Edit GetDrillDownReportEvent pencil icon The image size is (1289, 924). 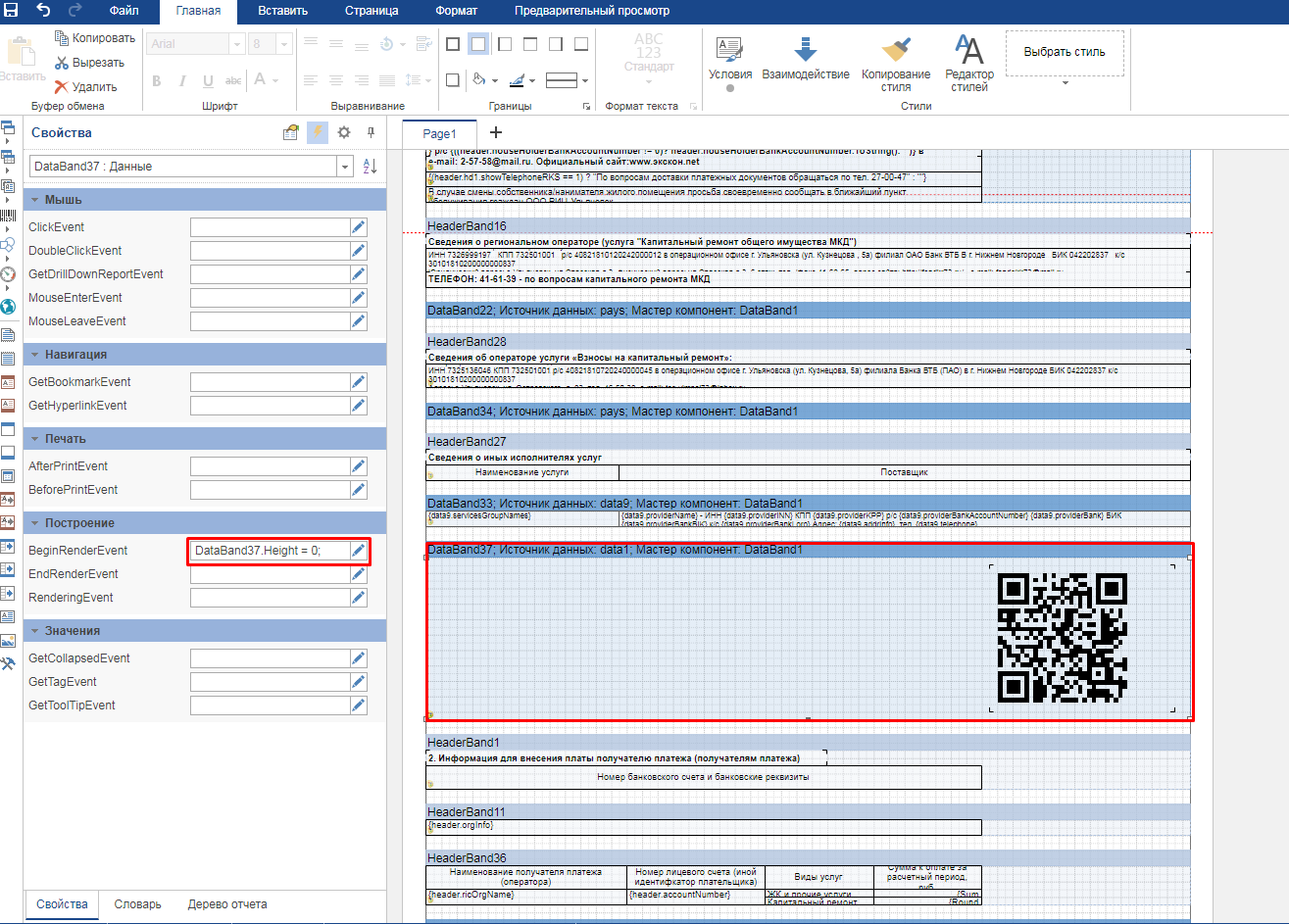coord(359,274)
